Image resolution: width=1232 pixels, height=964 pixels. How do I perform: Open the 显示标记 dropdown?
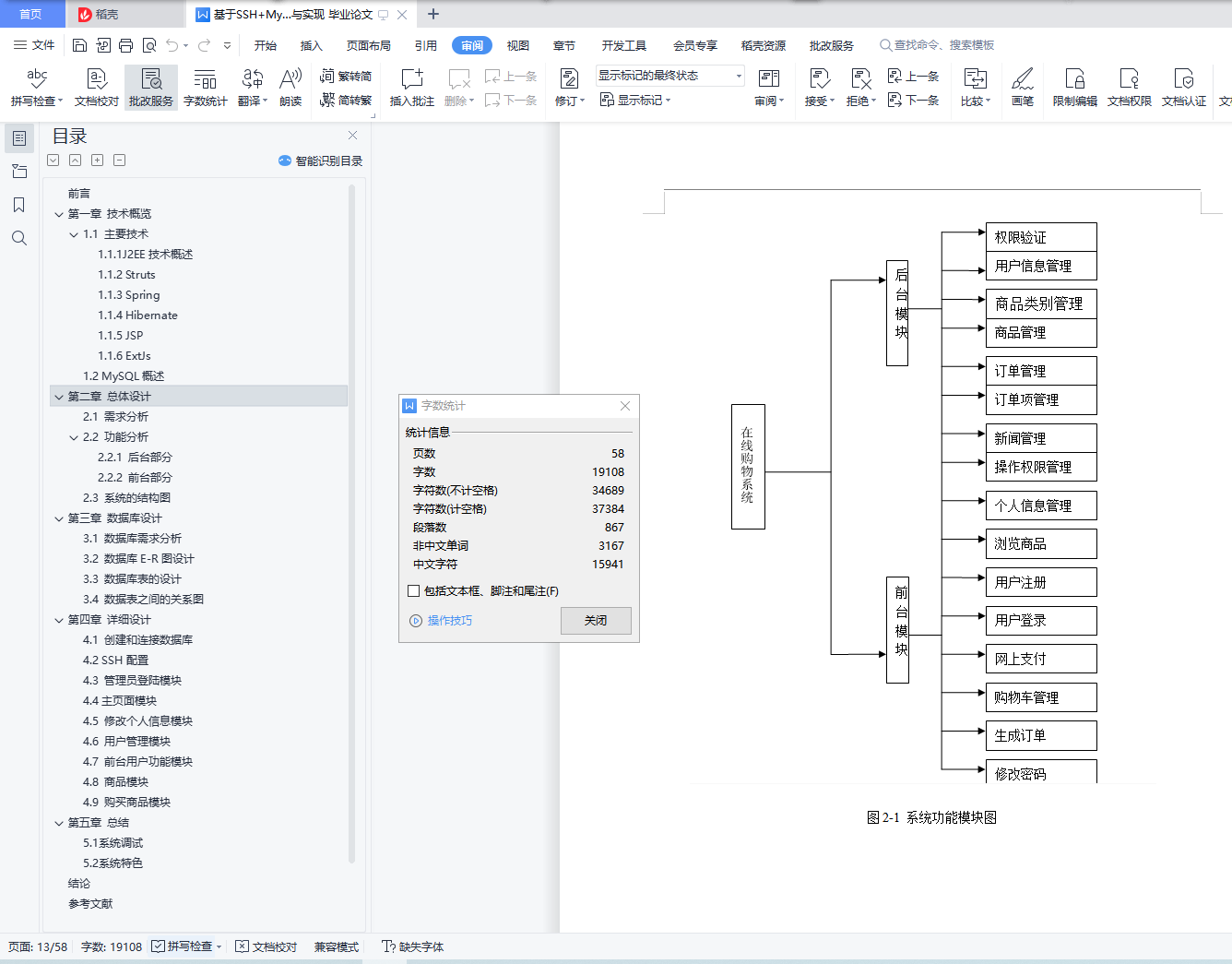pyautogui.click(x=635, y=100)
